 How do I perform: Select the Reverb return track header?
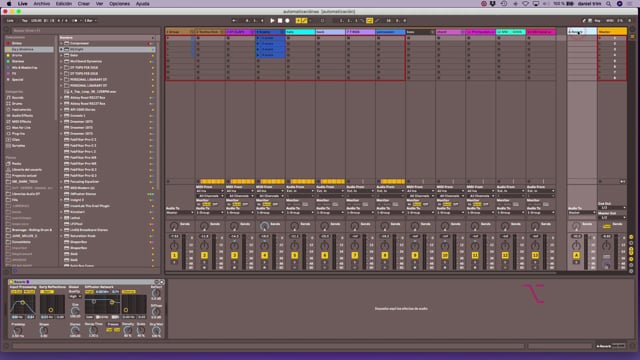point(582,31)
